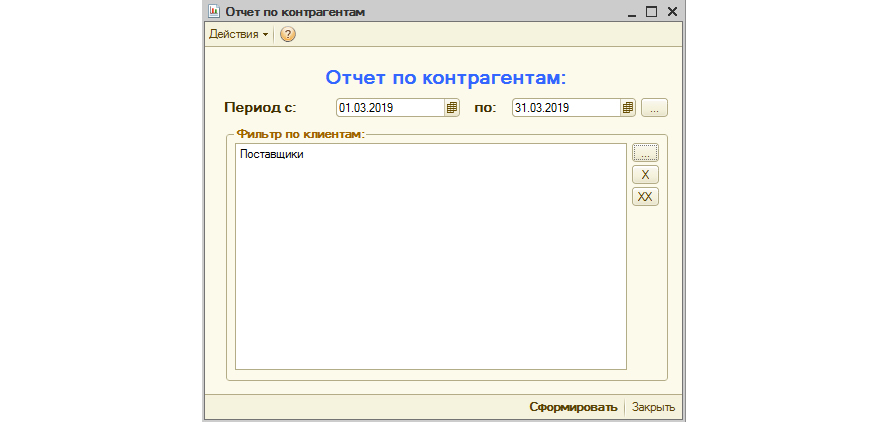Open period selection ellipsis next to end date
The height and width of the screenshot is (422, 887).
[x=654, y=108]
